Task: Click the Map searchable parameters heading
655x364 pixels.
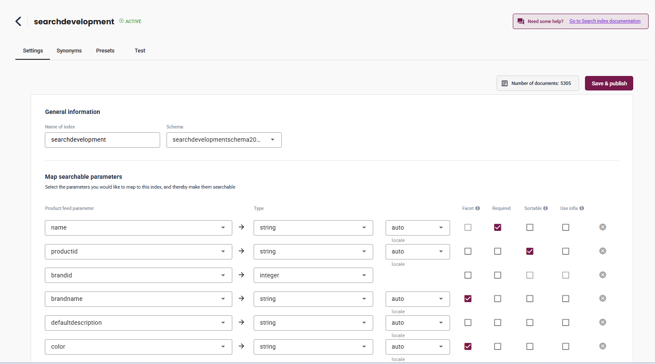Action: (83, 176)
